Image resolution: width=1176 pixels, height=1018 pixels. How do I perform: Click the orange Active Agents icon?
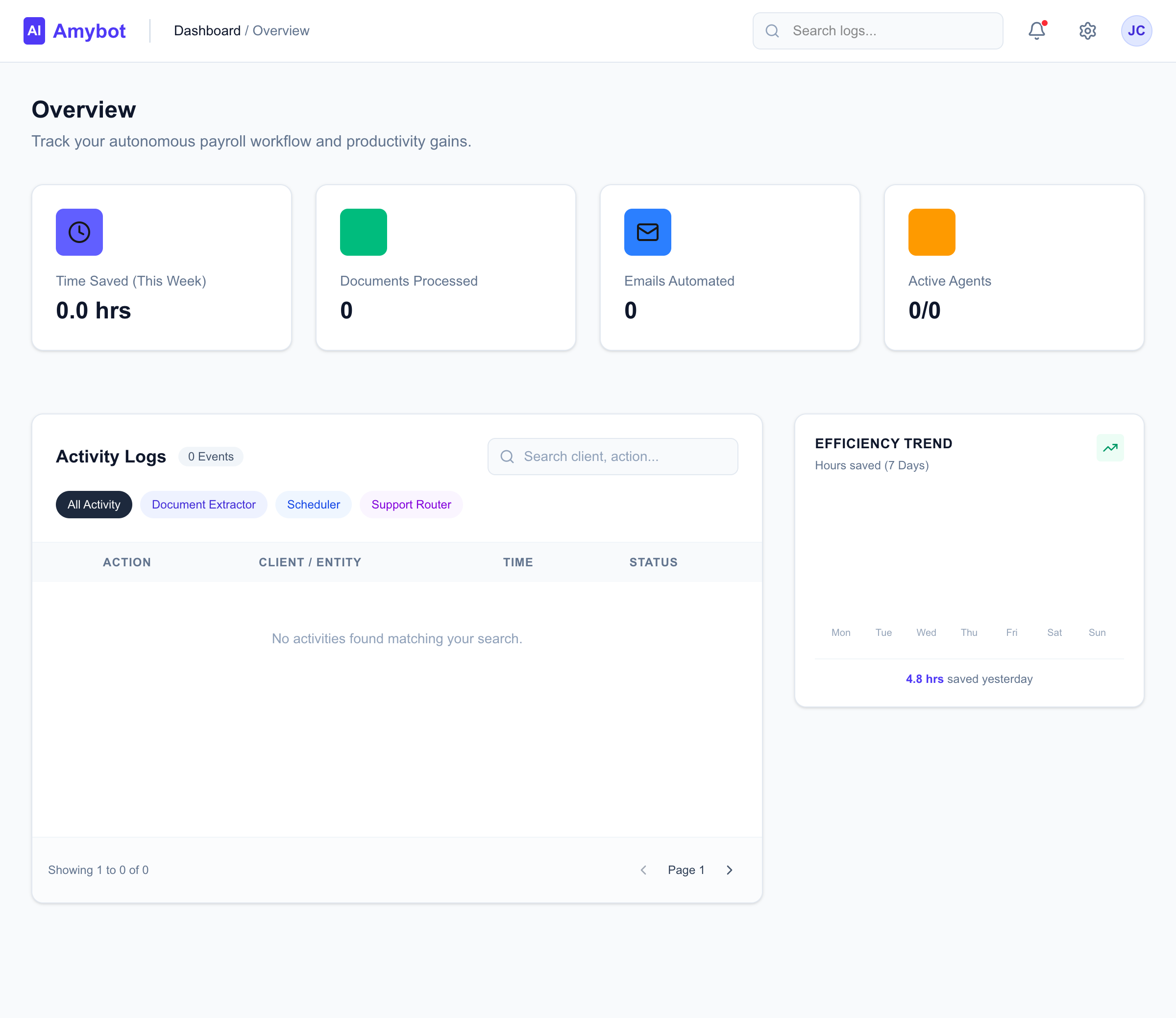[931, 232]
